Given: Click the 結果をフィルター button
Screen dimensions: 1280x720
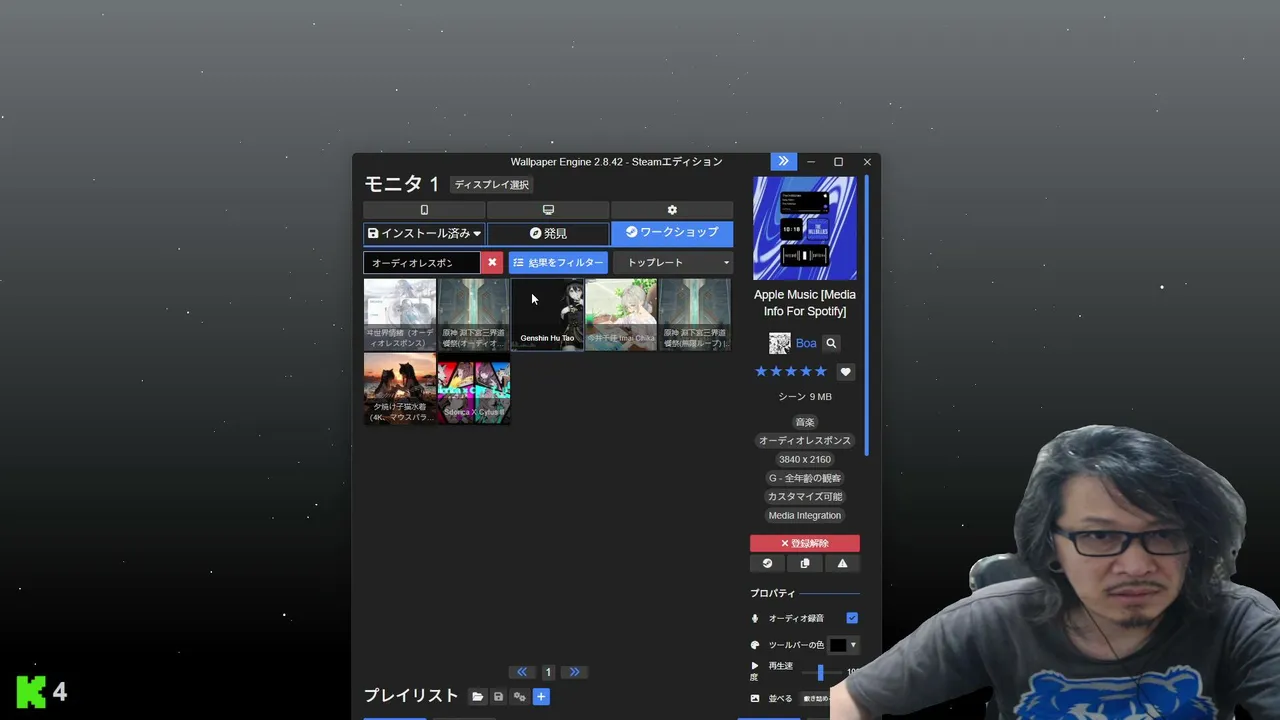Looking at the screenshot, I should (x=558, y=262).
